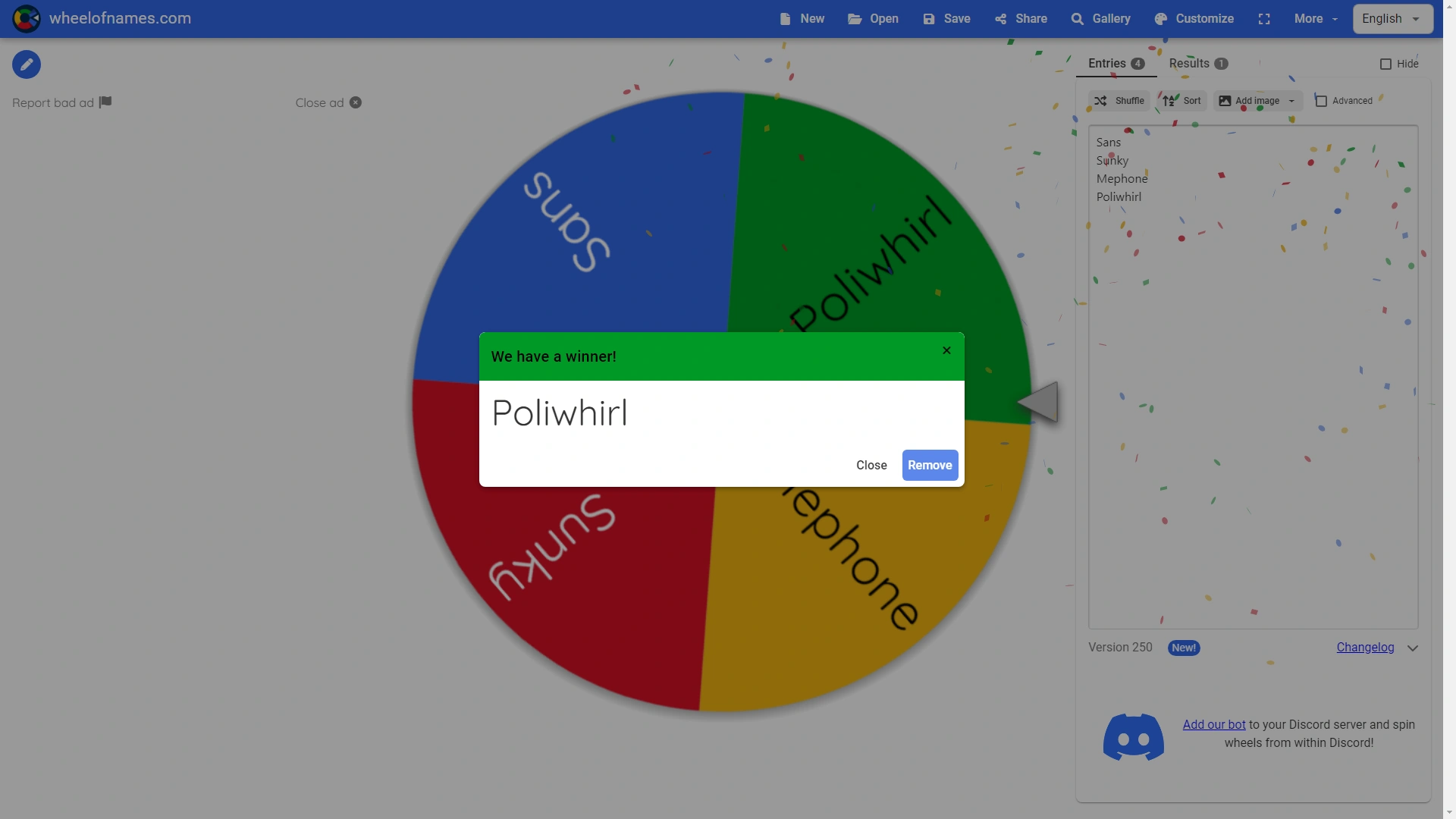Click the blue pencil edit icon

tap(27, 64)
